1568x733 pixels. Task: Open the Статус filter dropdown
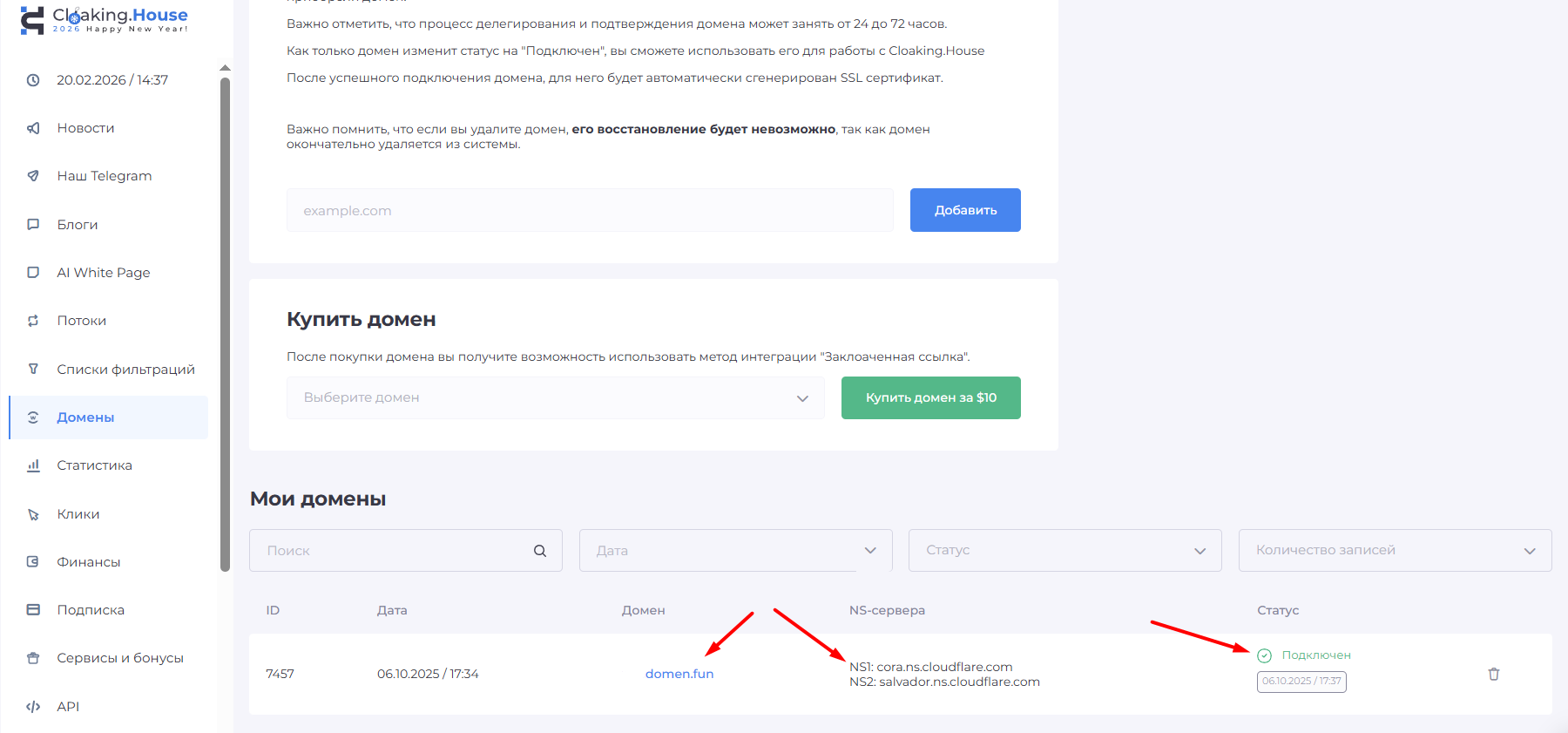[x=1064, y=551]
